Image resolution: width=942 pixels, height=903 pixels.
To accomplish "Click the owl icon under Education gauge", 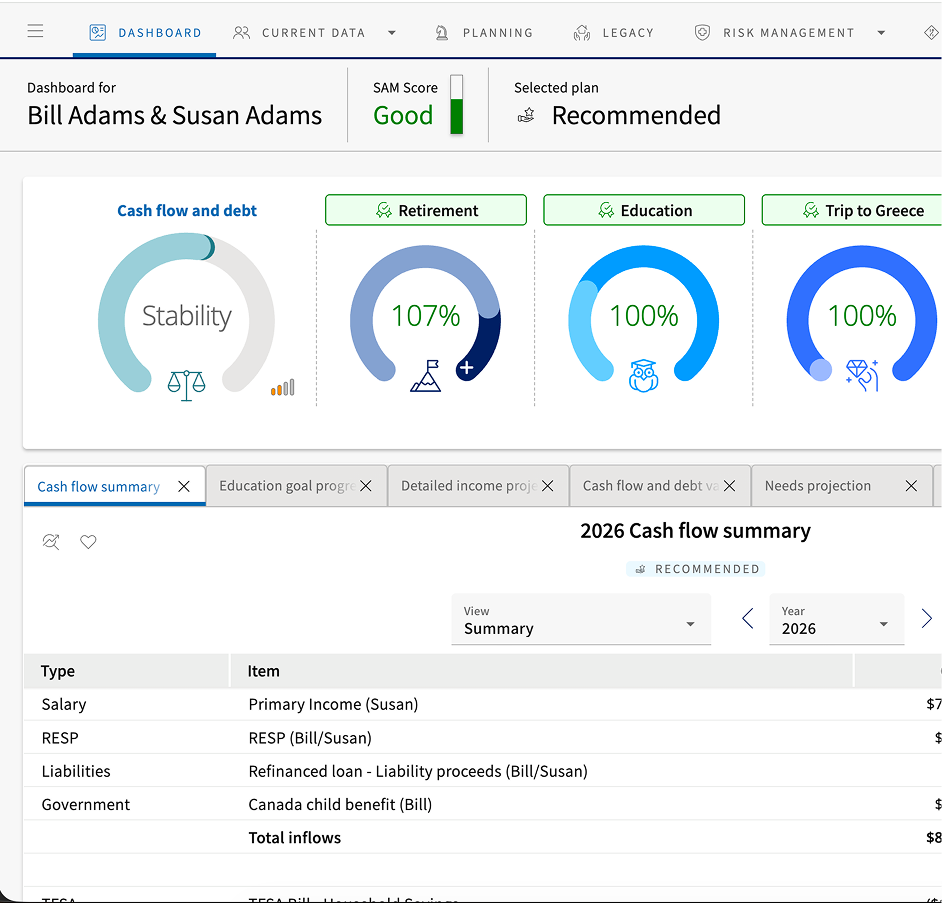I will (x=644, y=376).
